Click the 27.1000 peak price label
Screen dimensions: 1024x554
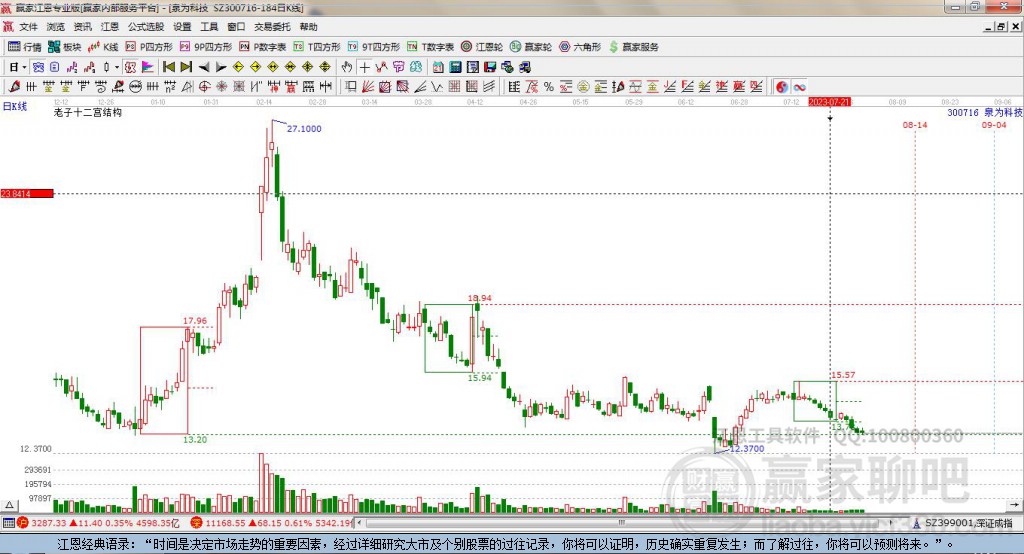tap(304, 129)
